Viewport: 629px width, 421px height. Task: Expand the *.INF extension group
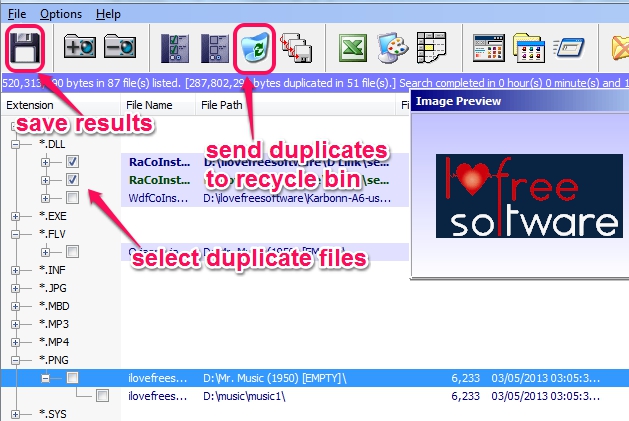point(15,270)
